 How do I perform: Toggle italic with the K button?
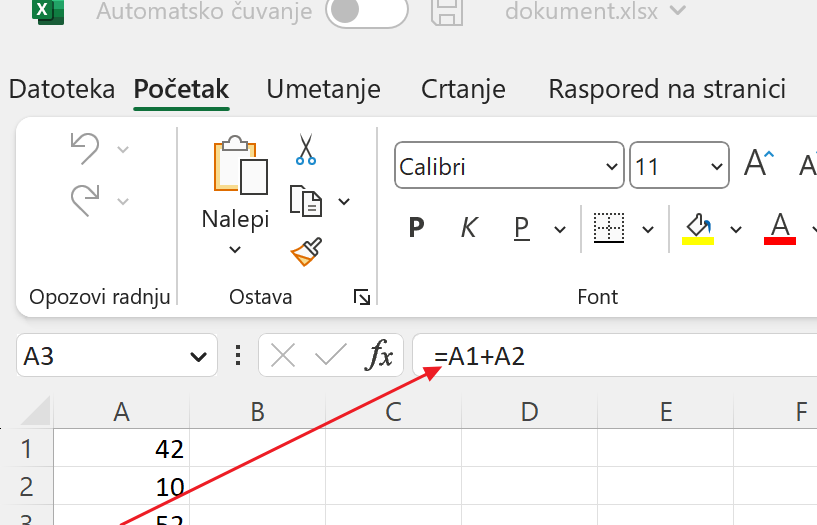(x=468, y=228)
